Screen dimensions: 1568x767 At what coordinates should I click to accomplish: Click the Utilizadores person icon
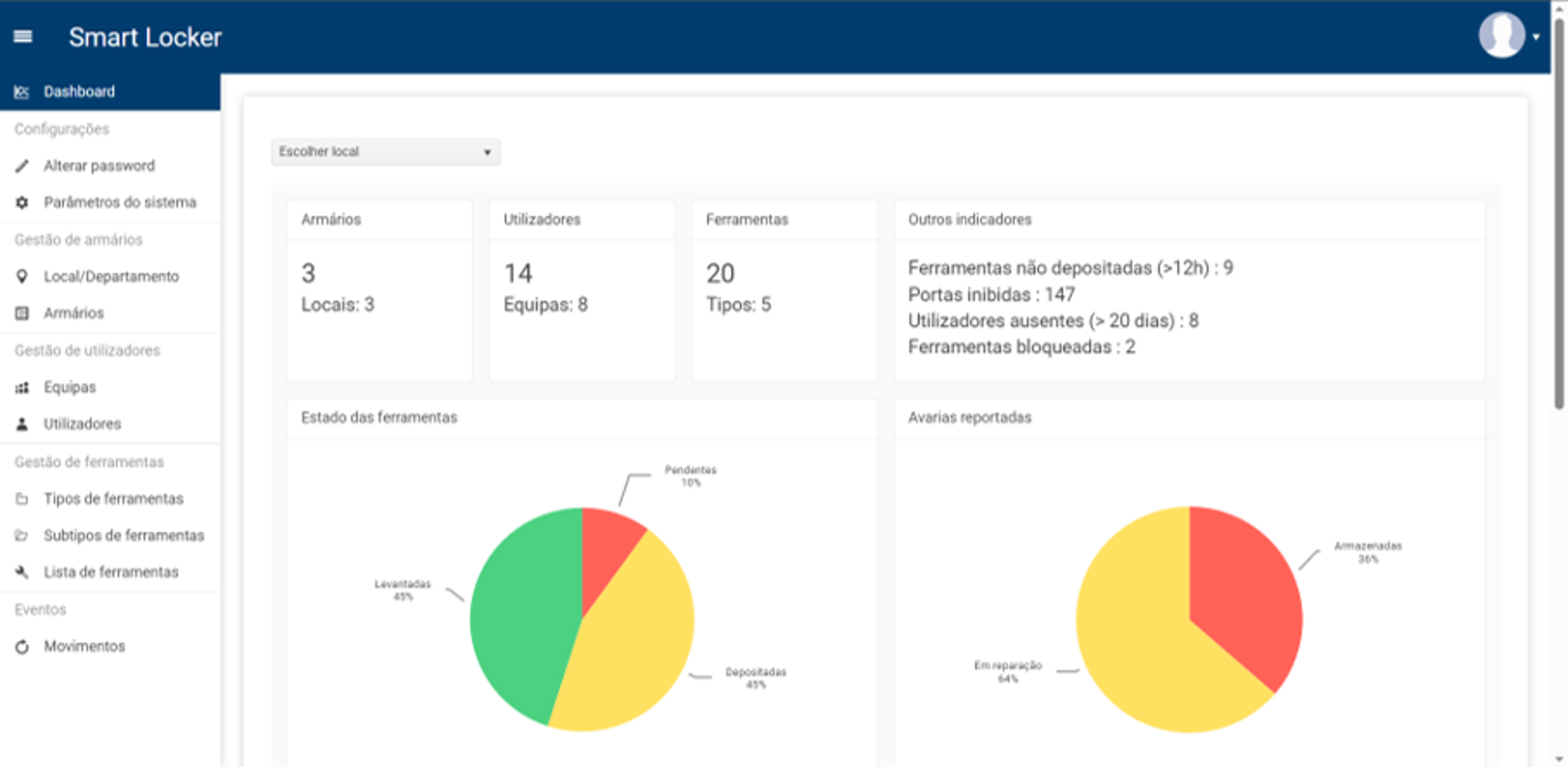(23, 424)
